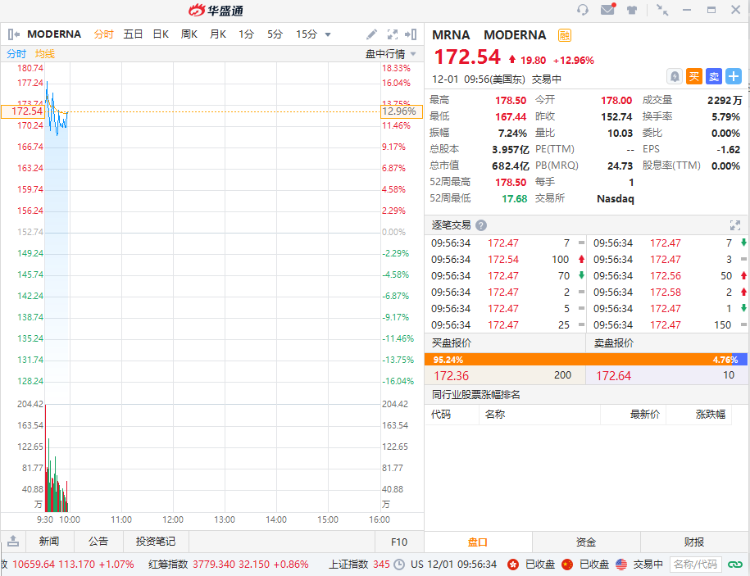Click the MRNA ticker symbol heading
This screenshot has height=576, width=750.
pos(451,35)
